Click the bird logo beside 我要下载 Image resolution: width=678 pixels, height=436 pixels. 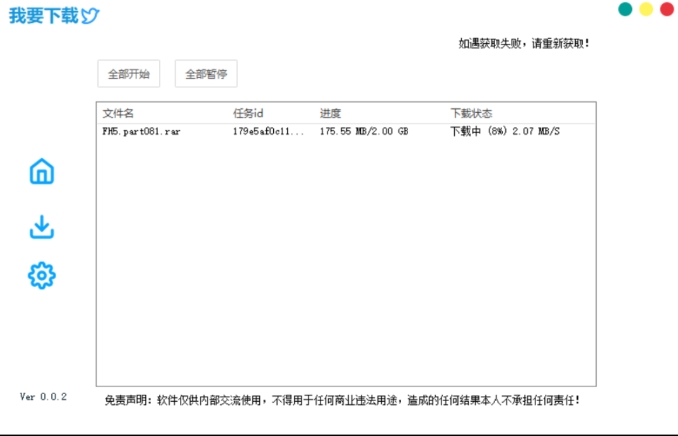(91, 16)
